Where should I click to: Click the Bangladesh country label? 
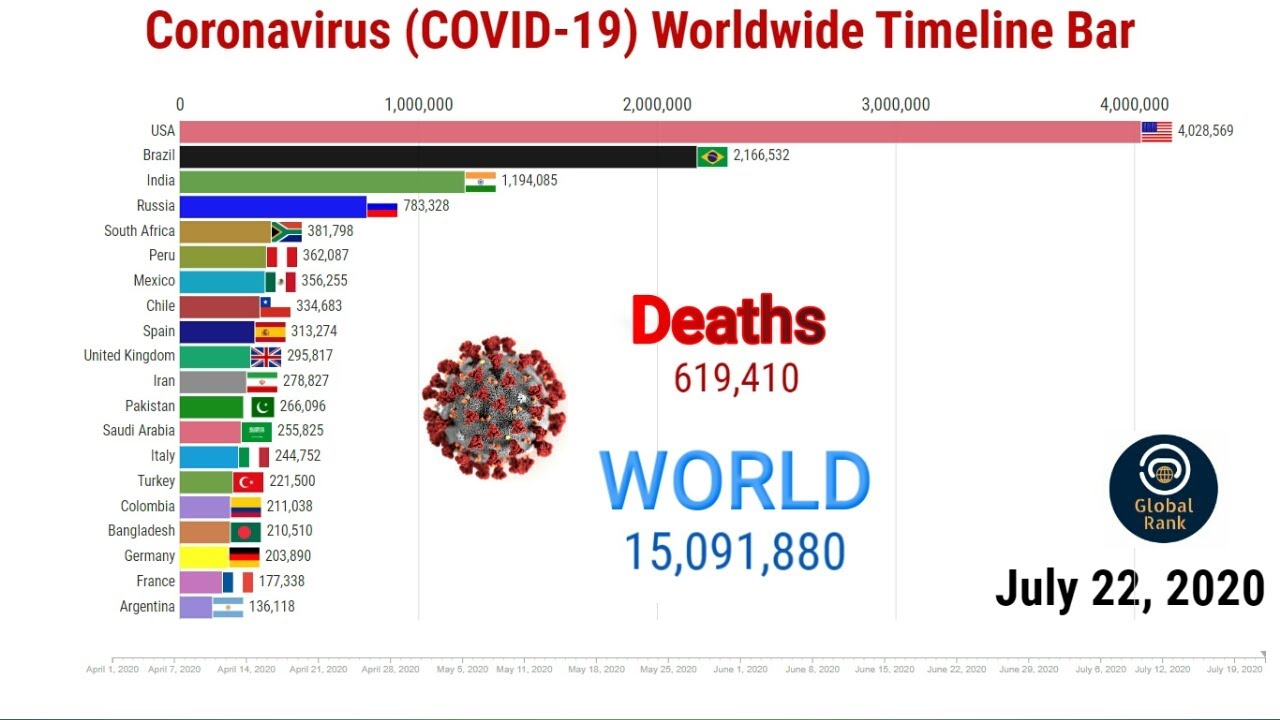[x=141, y=531]
